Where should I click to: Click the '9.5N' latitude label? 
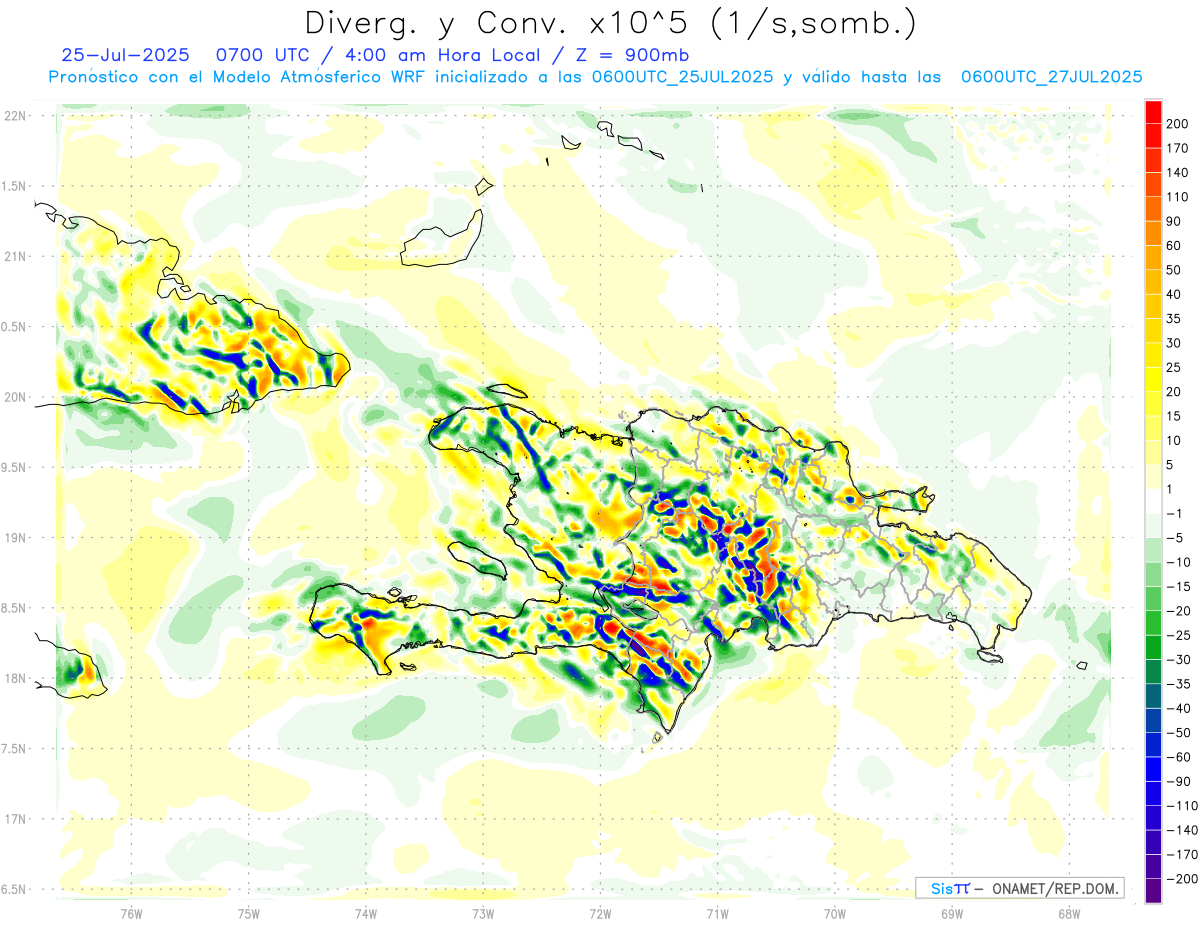point(15,467)
